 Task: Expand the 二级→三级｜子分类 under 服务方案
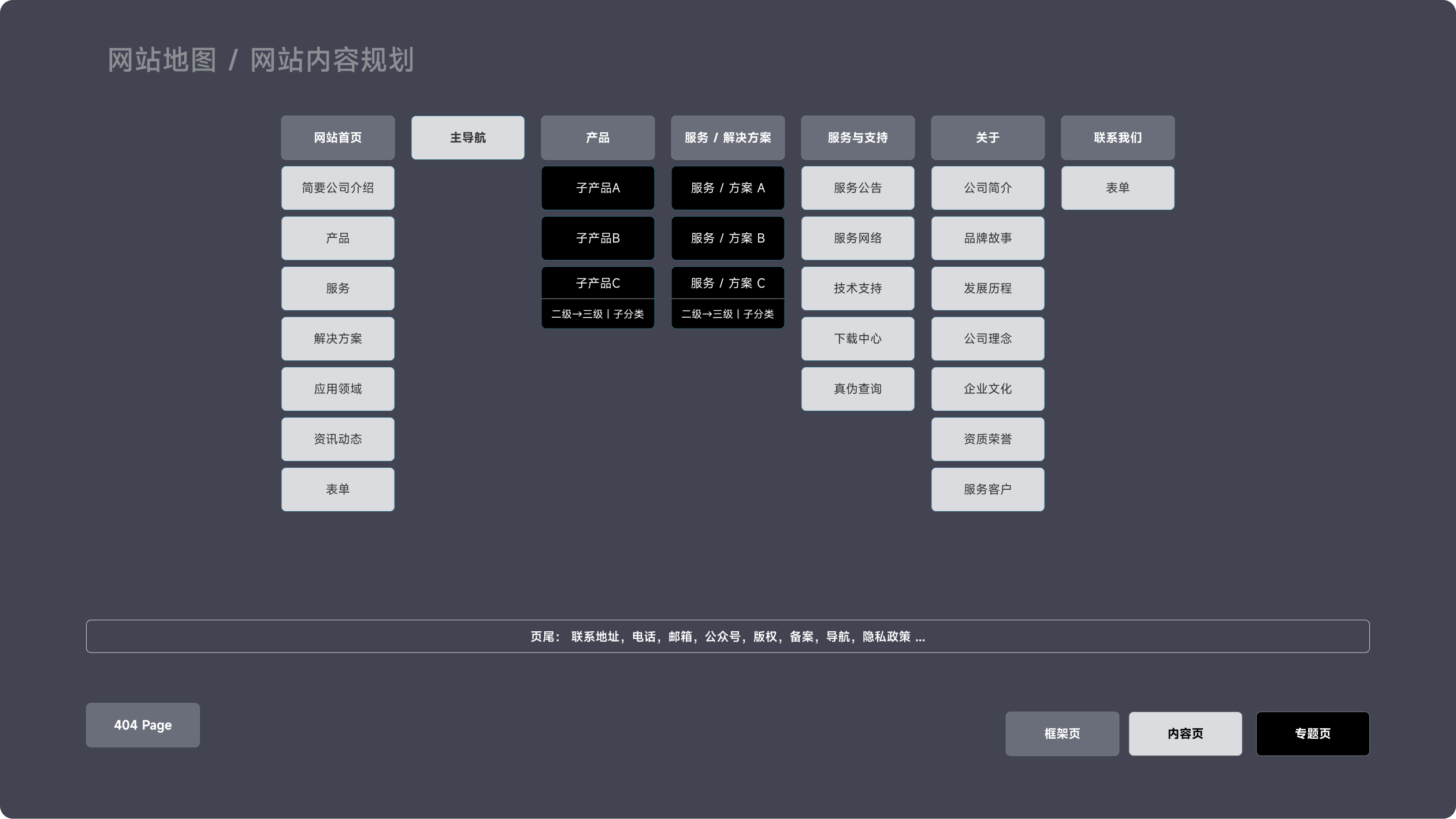727,314
